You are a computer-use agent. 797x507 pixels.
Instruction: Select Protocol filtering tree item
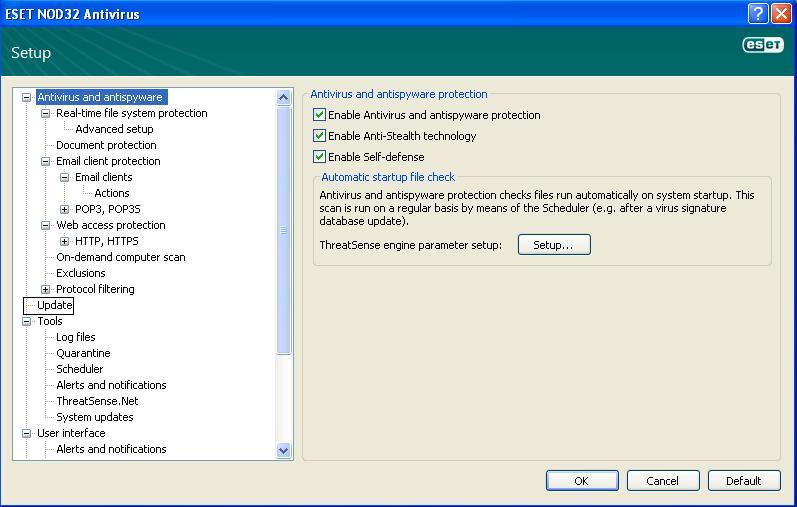click(x=96, y=289)
